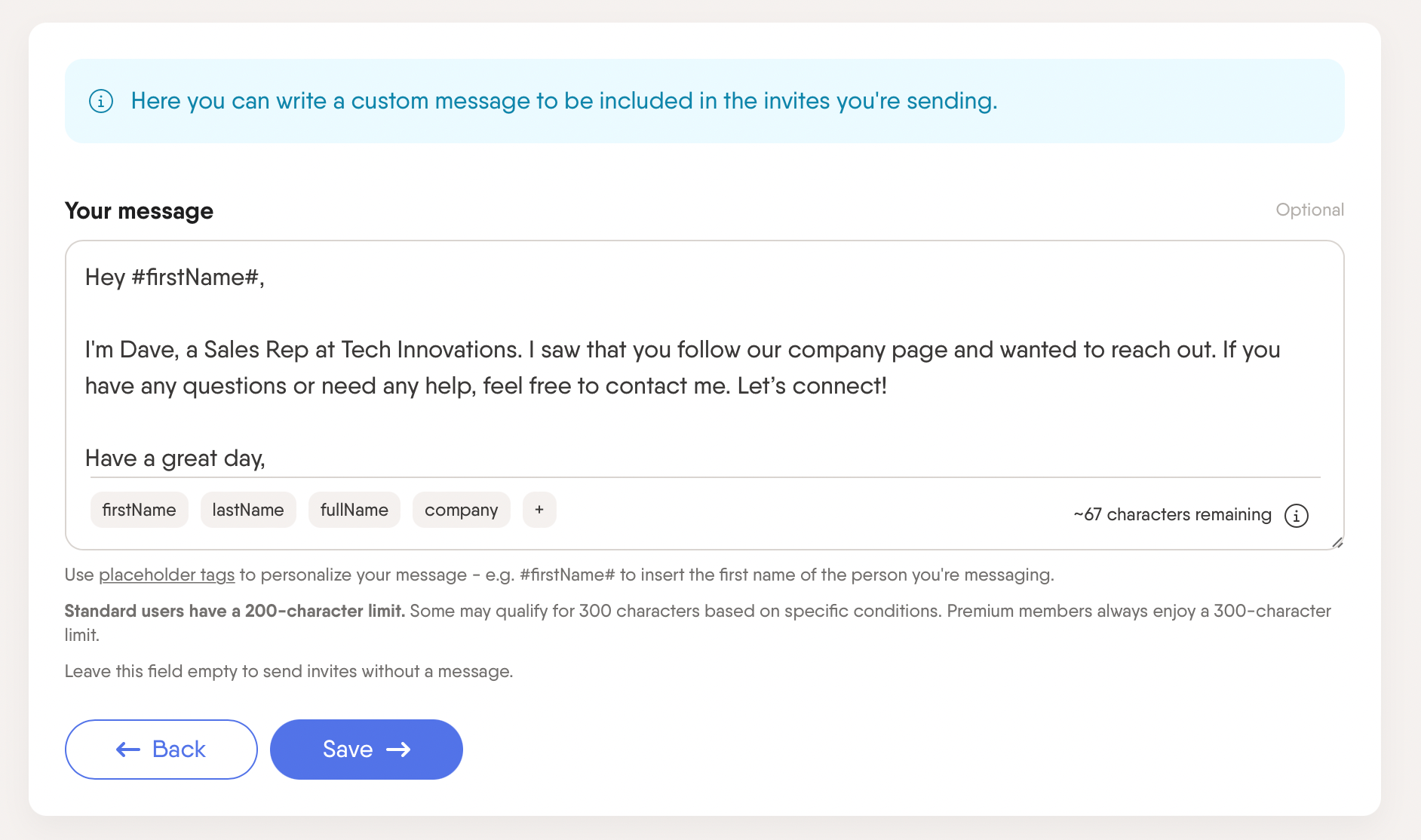Screen dimensions: 1421x840
Task: Place cursor in the 'Hey #firstName#,' line
Action: (x=174, y=277)
